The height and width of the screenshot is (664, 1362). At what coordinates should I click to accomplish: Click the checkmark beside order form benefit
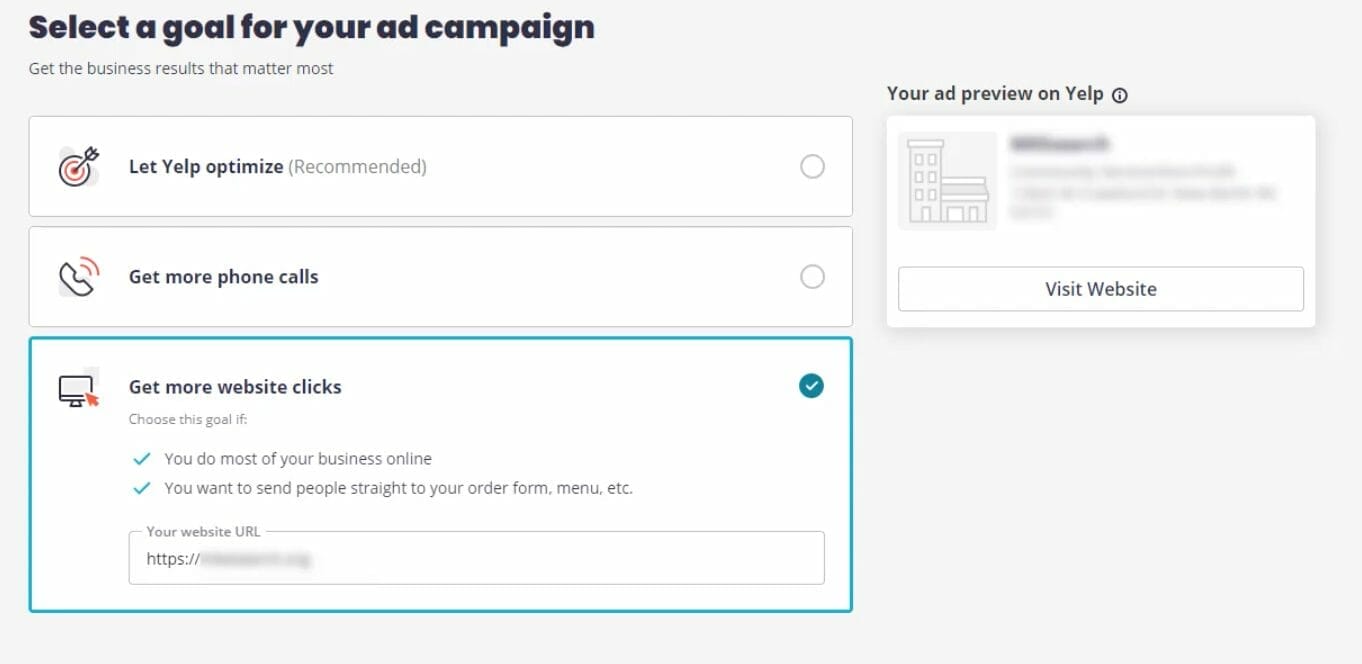pyautogui.click(x=143, y=488)
